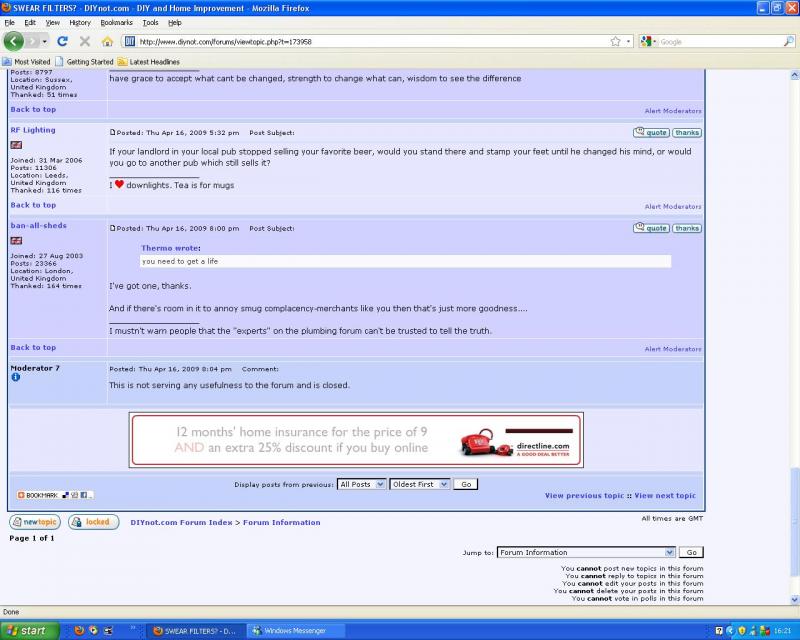The image size is (800, 640).
Task: Quote ban-all-sheds' post
Action: (651, 228)
